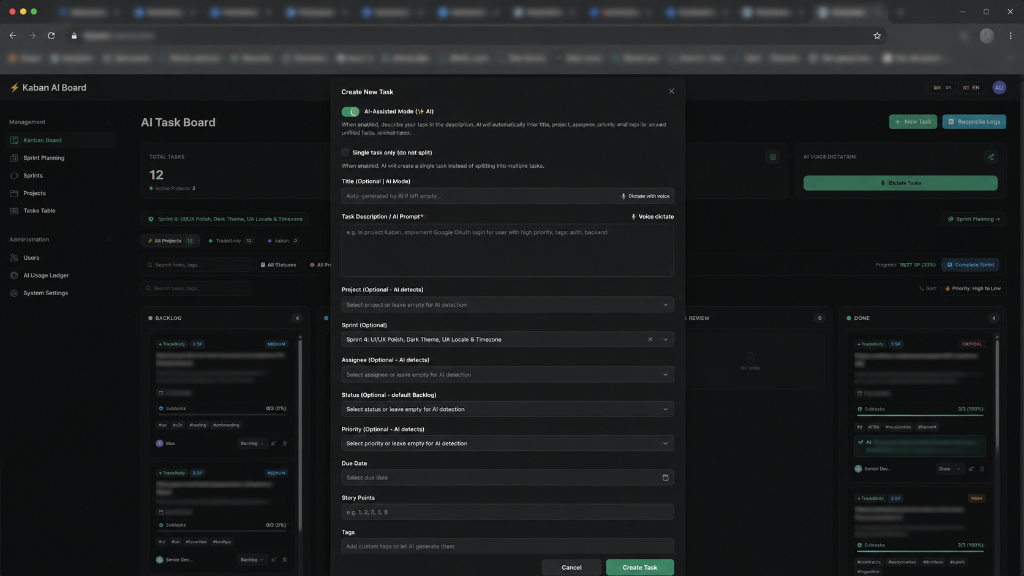The height and width of the screenshot is (576, 1024).
Task: Click Create Task button
Action: click(x=640, y=568)
